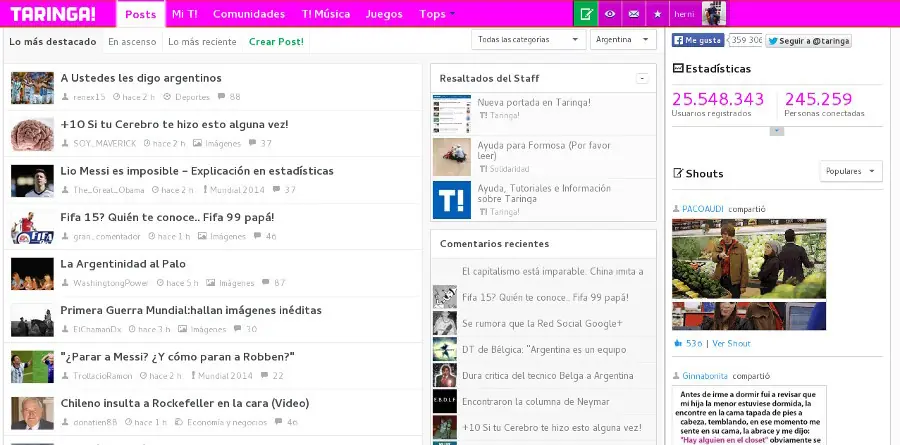Click the Facebook Me gusta button
This screenshot has height=445, width=900.
698,40
